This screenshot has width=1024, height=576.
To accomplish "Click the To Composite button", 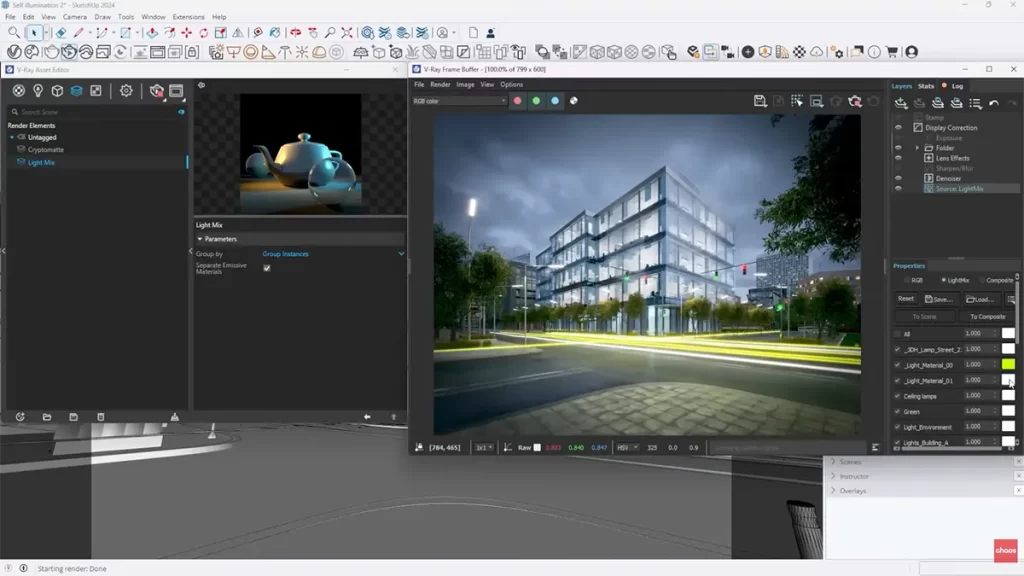I will tap(987, 317).
